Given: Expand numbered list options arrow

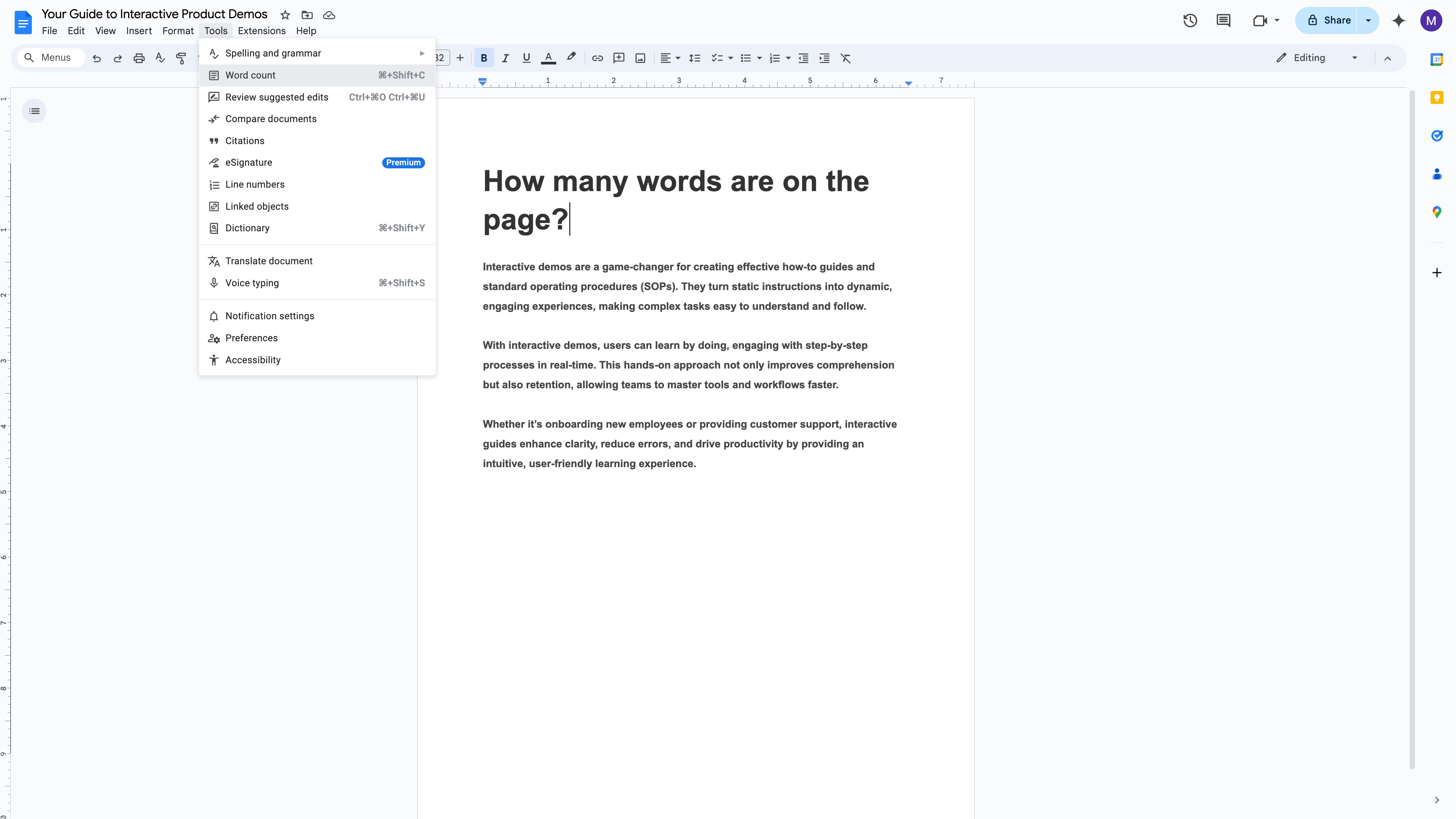Looking at the screenshot, I should [x=789, y=58].
